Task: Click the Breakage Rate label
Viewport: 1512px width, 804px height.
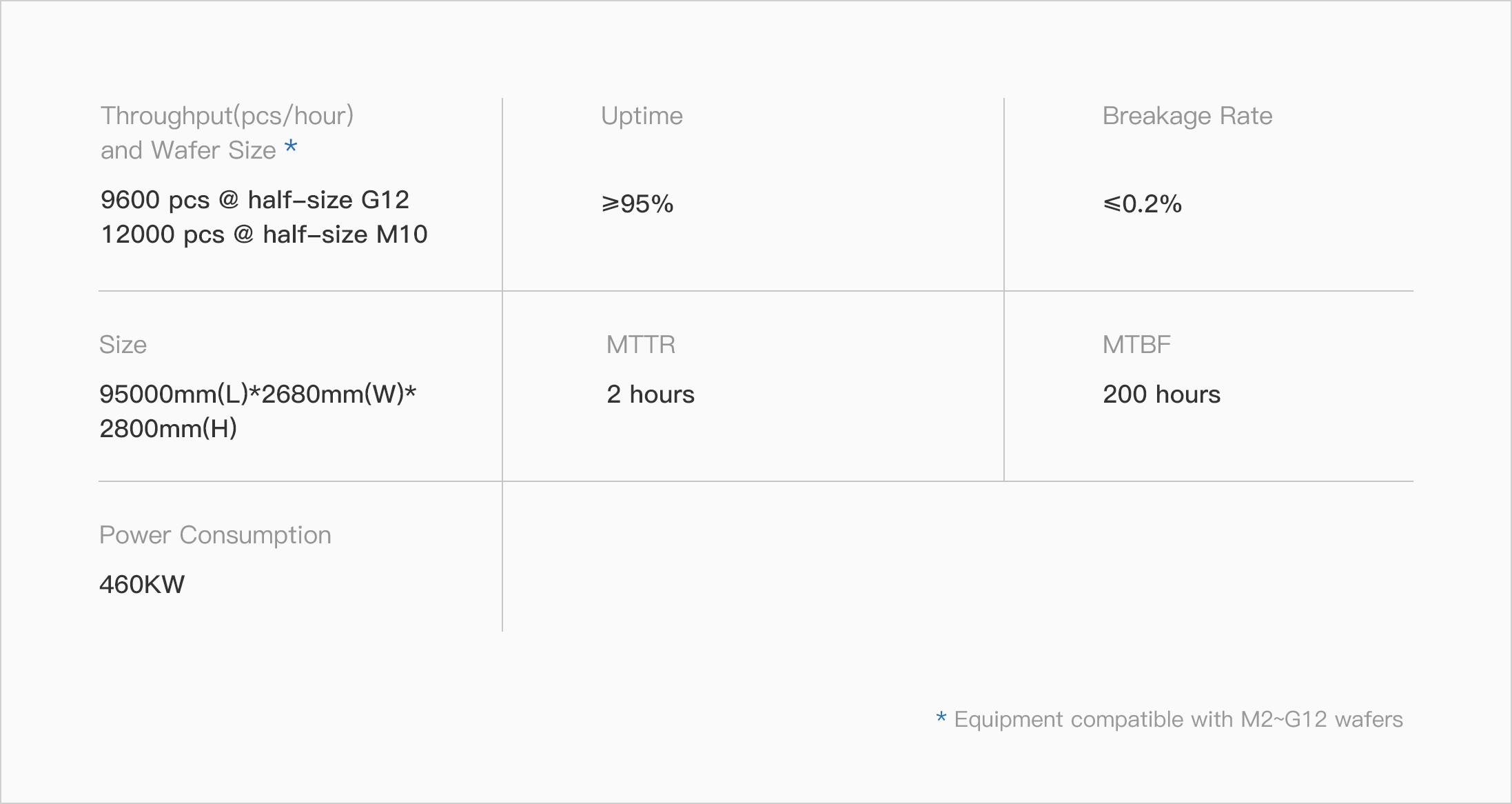Action: pos(1187,116)
